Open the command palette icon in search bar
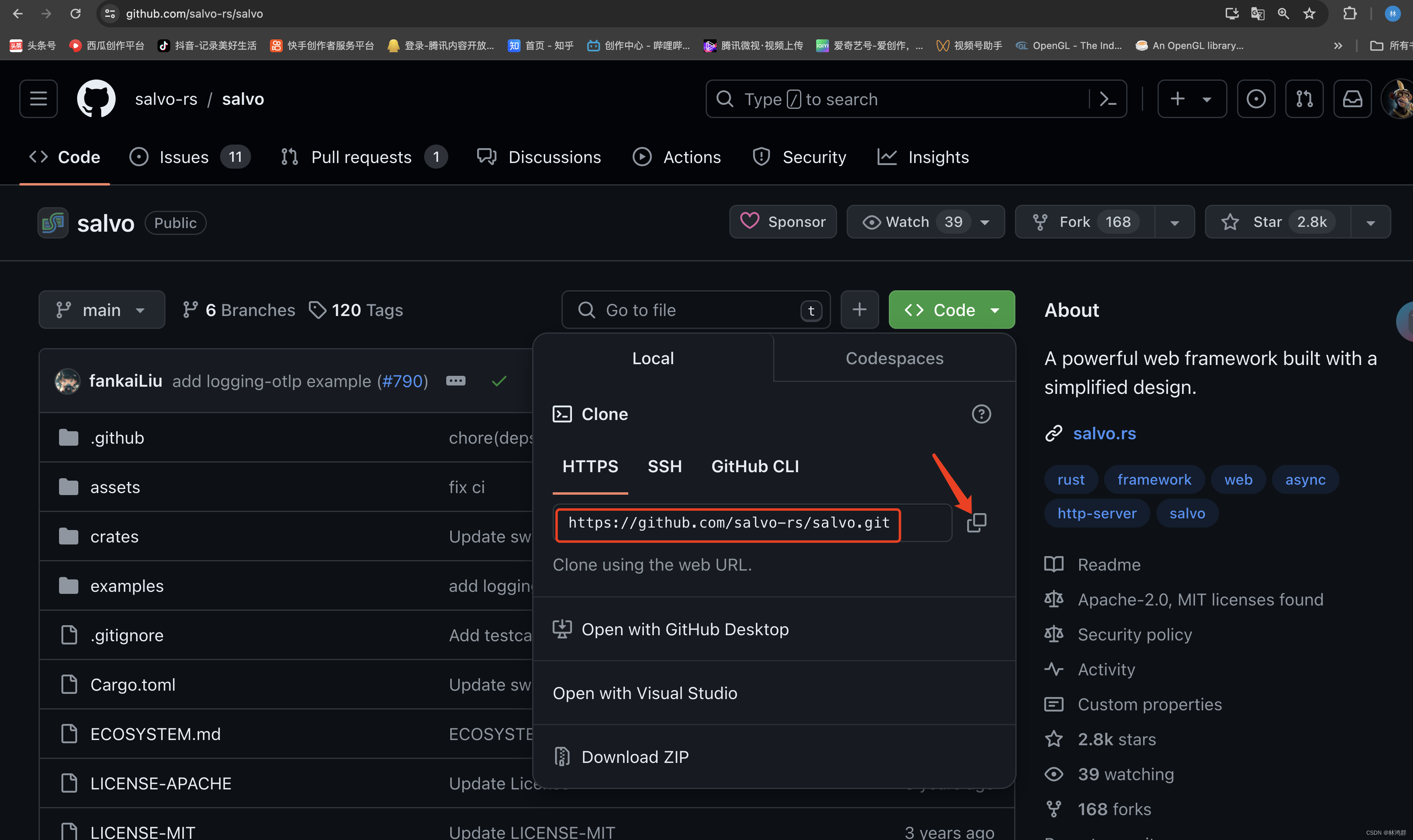 tap(1107, 99)
